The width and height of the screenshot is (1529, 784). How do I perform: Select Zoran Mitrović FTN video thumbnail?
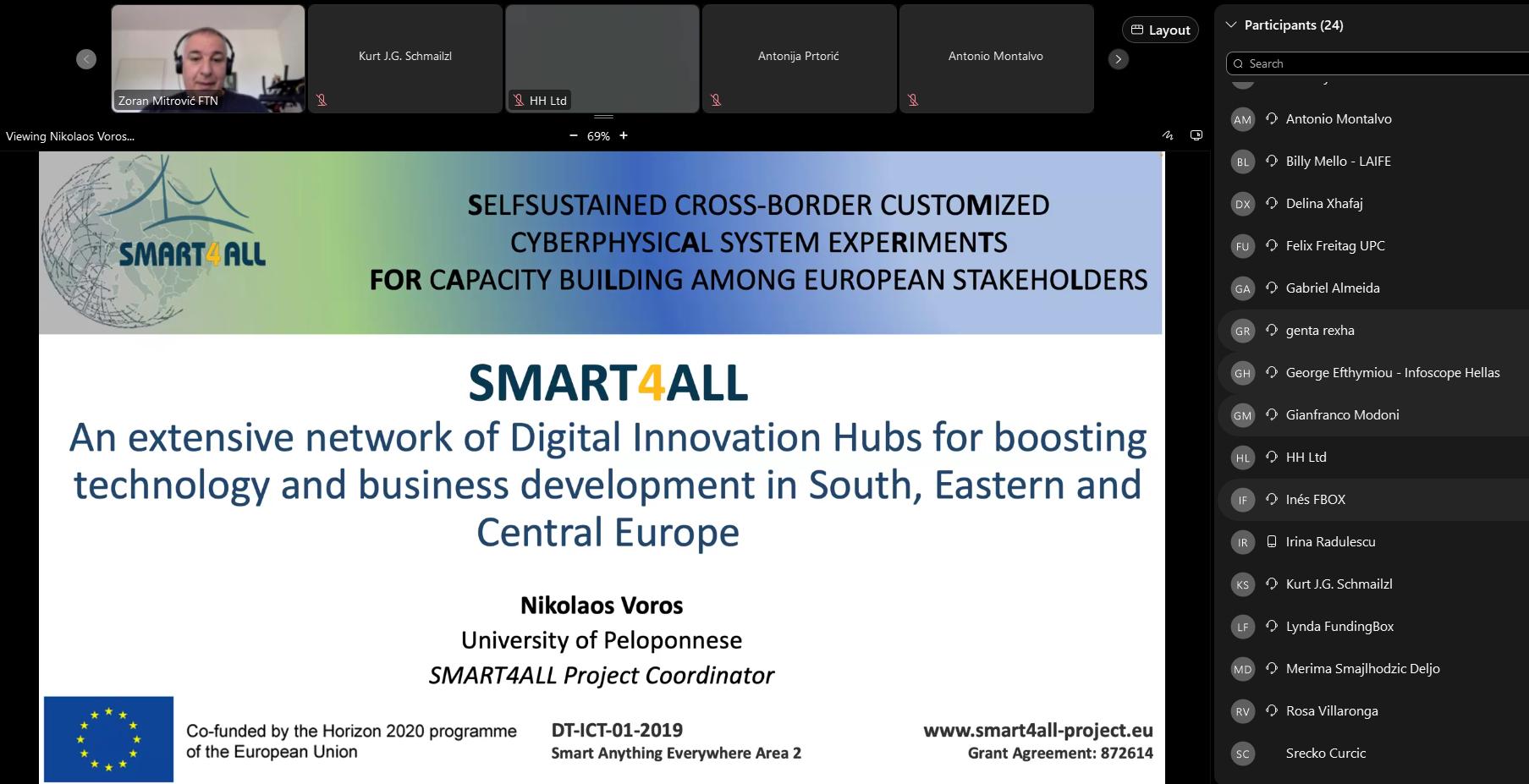tap(208, 58)
